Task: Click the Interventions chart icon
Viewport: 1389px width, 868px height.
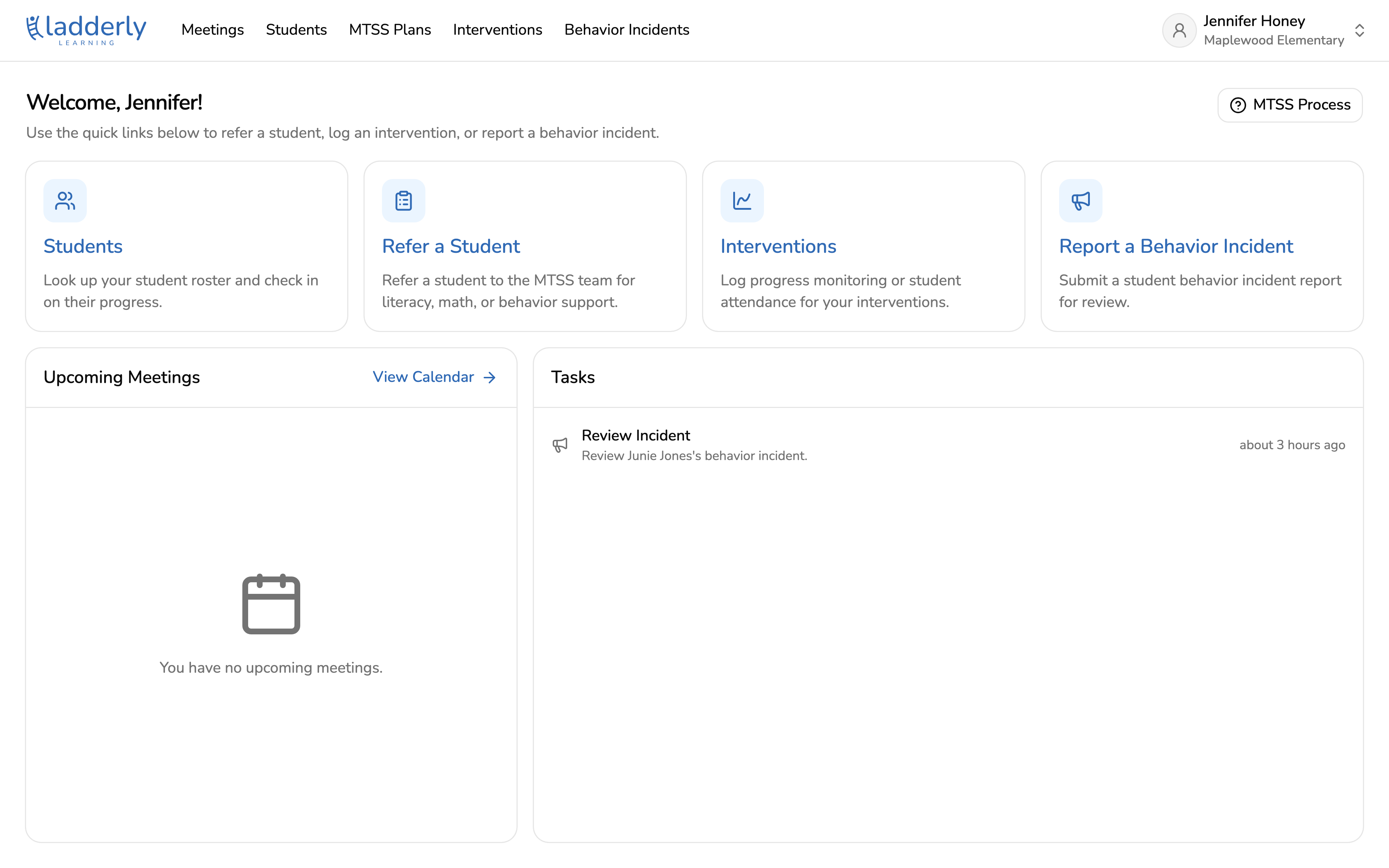Action: [x=742, y=200]
